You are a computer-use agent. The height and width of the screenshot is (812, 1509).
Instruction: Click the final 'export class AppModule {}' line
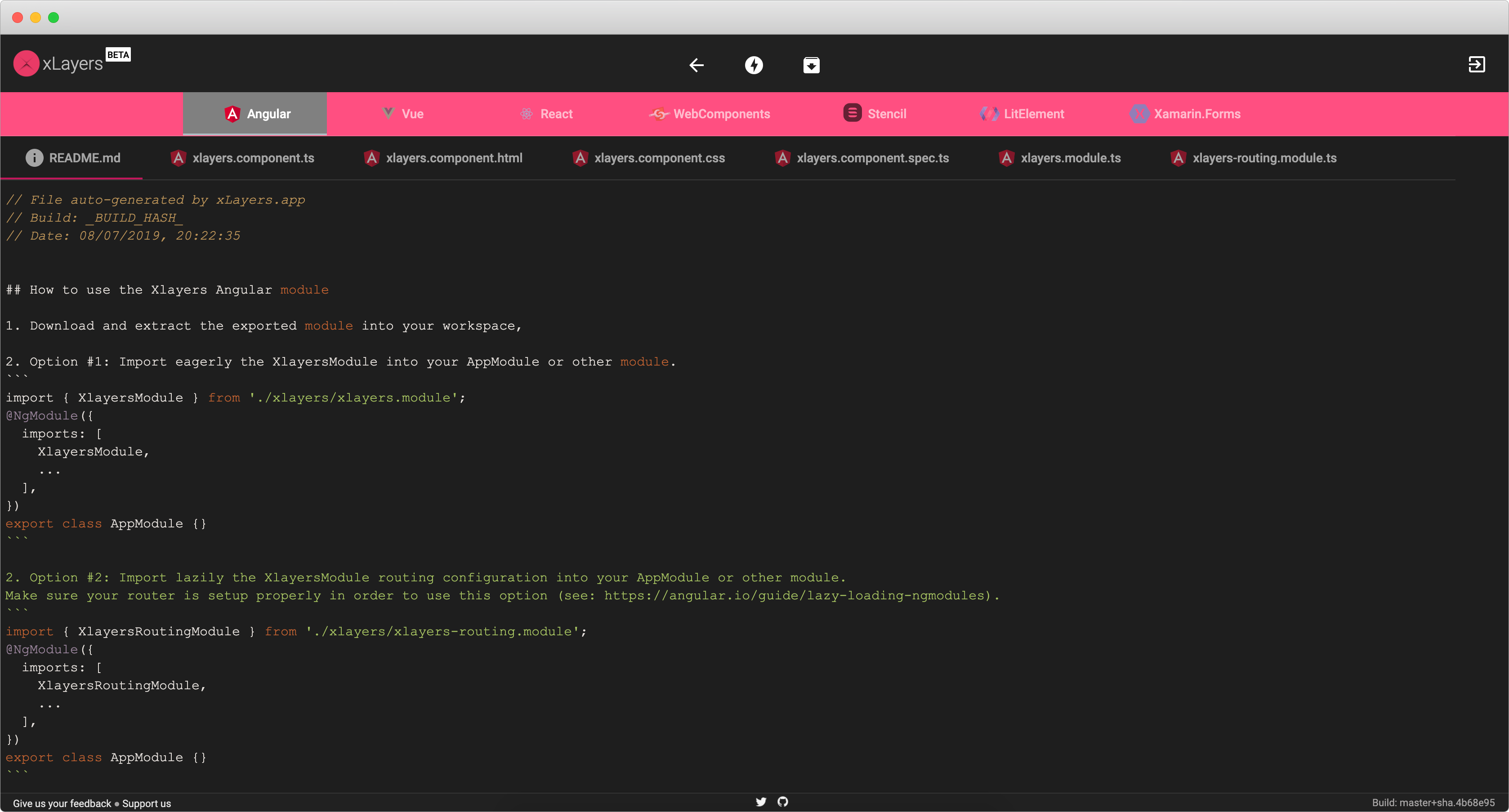click(x=106, y=758)
